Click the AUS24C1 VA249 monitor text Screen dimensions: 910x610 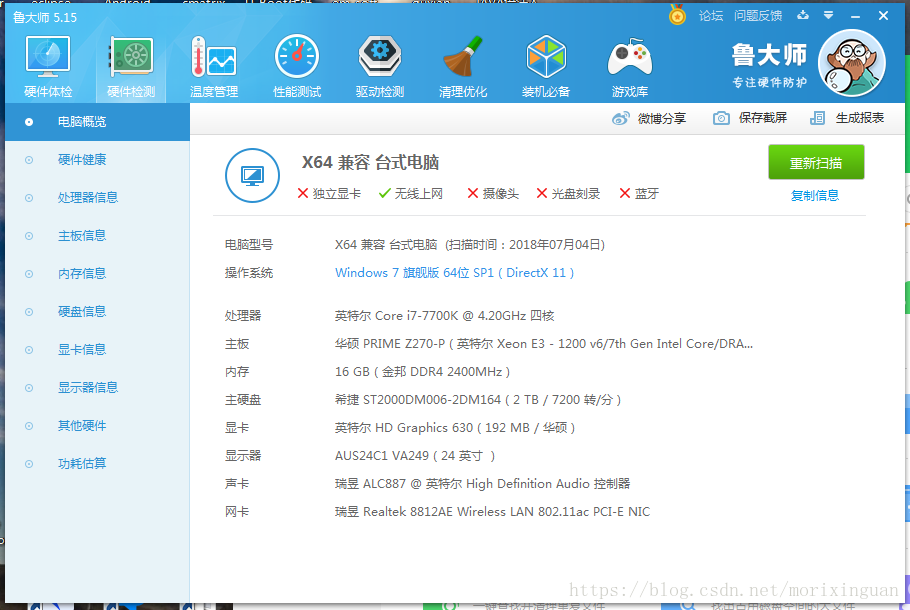pyautogui.click(x=415, y=456)
